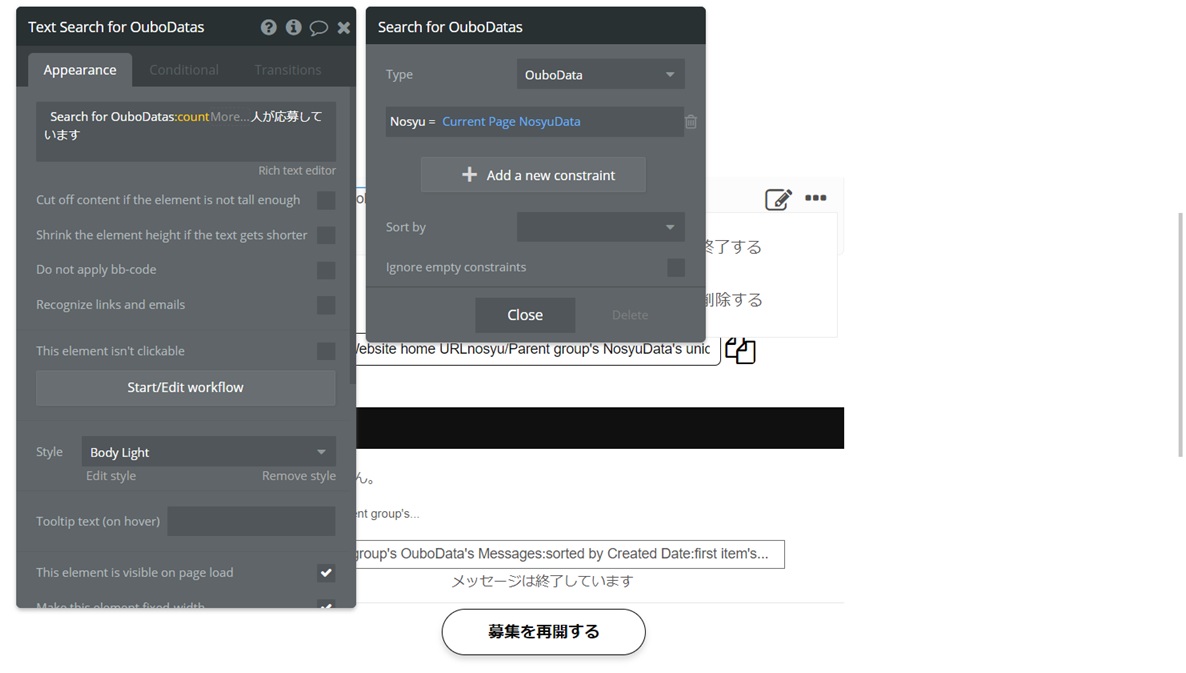
Task: Click the Current Page NosyuData expression
Action: coord(511,122)
